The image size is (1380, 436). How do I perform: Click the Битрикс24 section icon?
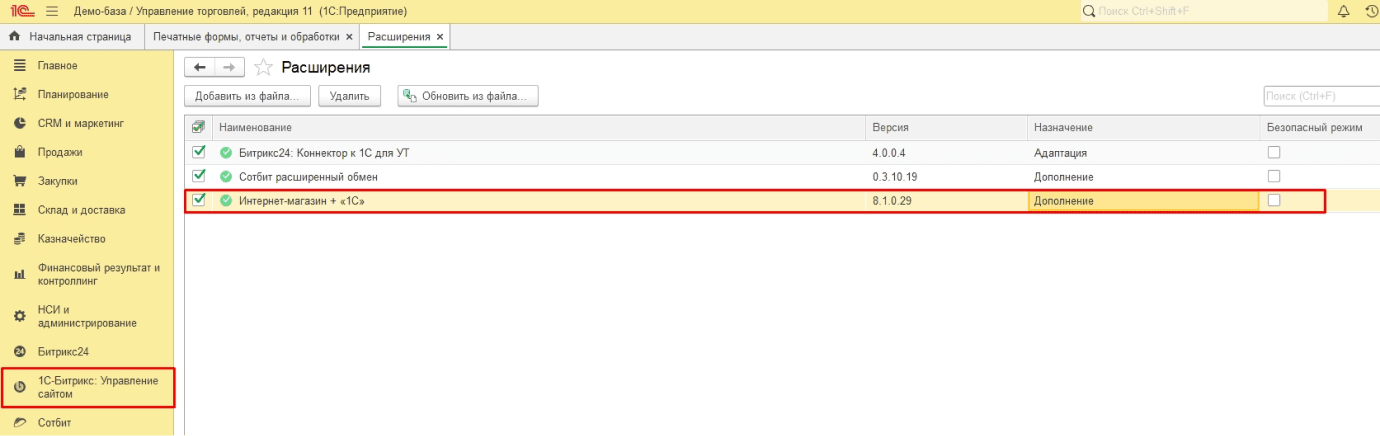click(x=18, y=351)
